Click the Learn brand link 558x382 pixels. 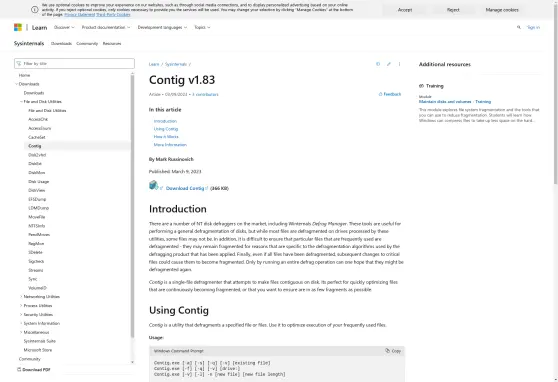[39, 27]
